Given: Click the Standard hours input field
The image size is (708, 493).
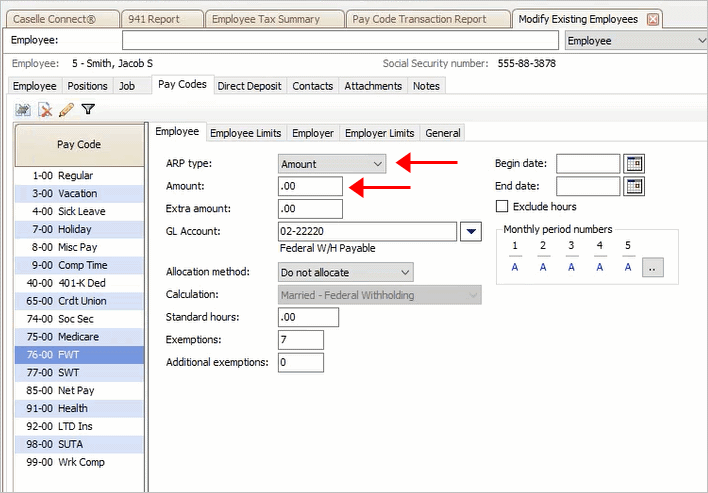Looking at the screenshot, I should tap(308, 317).
